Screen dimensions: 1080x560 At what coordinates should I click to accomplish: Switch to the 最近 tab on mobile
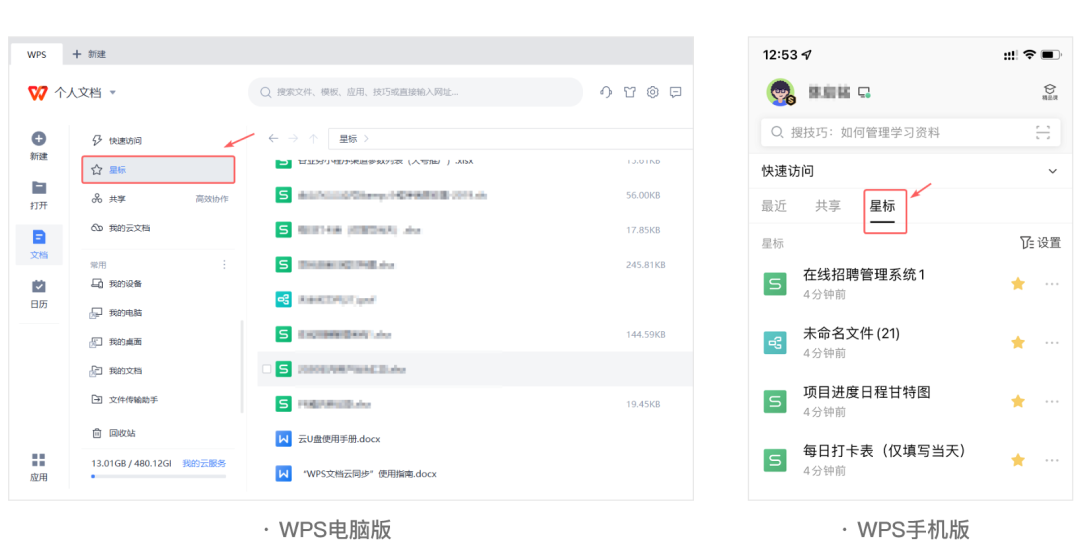pyautogui.click(x=774, y=206)
